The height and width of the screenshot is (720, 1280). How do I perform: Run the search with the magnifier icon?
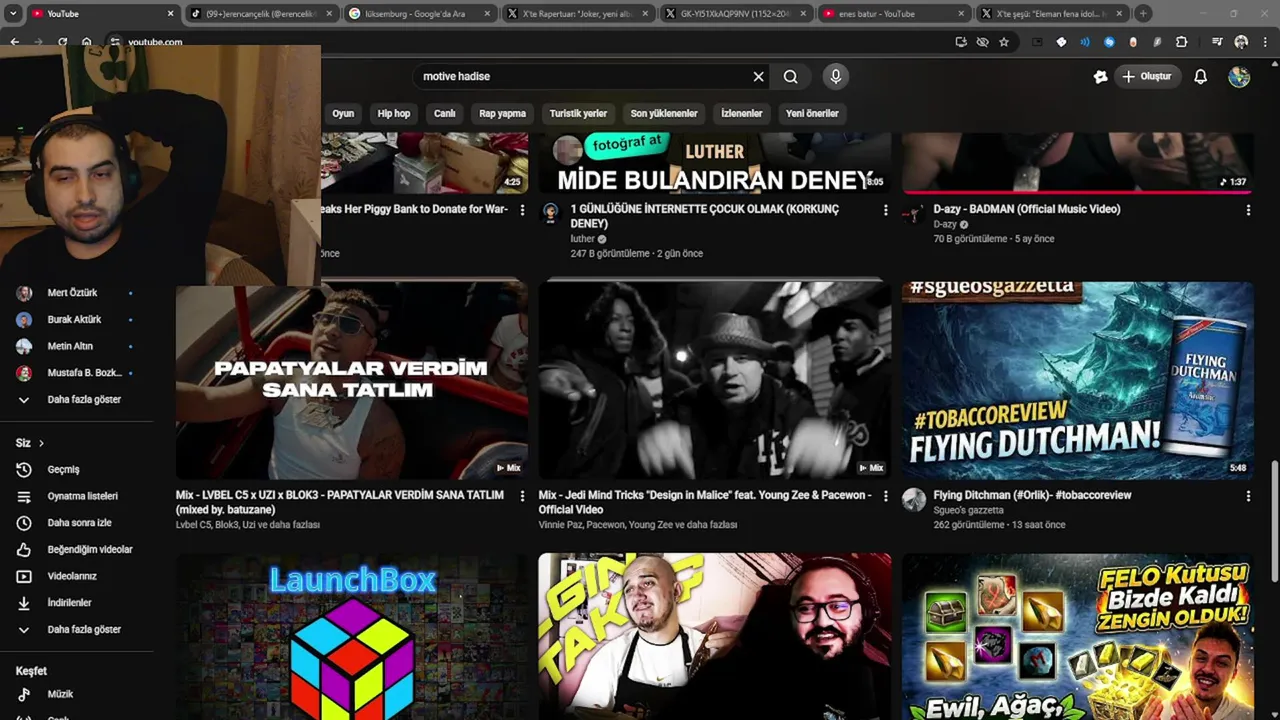point(790,76)
